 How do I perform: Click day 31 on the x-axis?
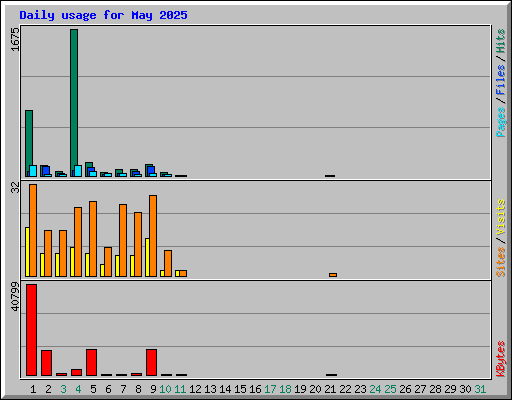(480, 389)
